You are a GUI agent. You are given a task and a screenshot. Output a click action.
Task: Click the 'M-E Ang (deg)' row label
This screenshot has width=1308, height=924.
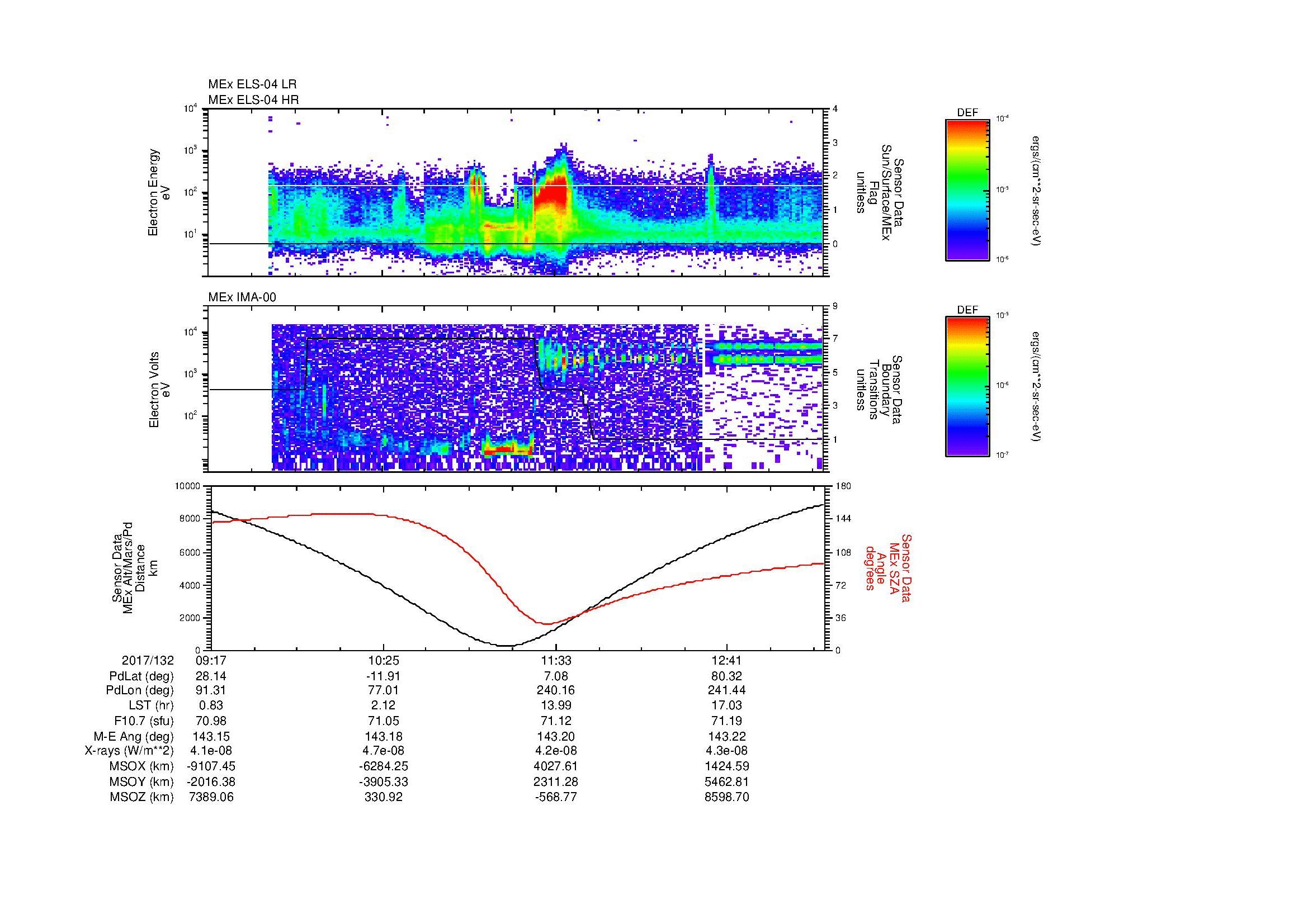[134, 736]
